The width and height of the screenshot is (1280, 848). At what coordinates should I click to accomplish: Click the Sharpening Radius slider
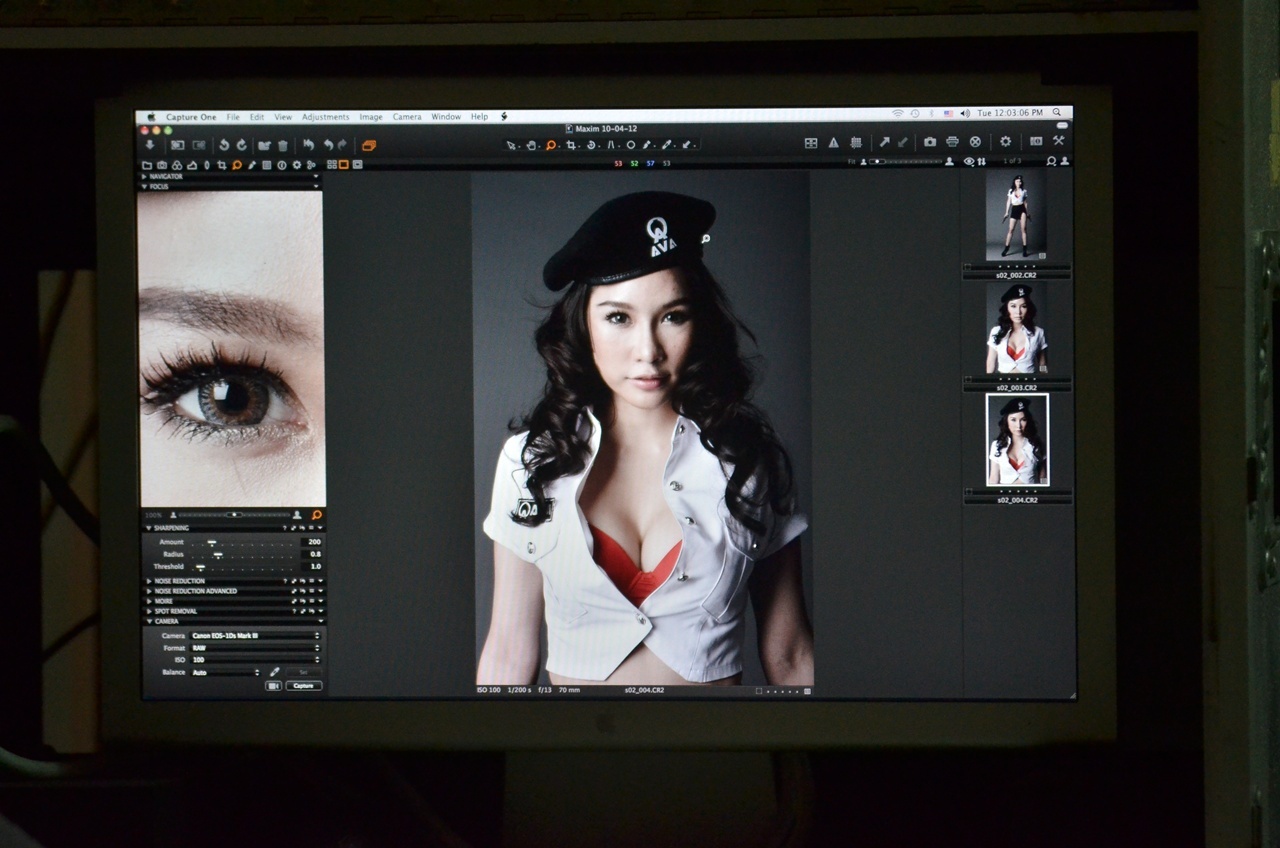click(243, 555)
